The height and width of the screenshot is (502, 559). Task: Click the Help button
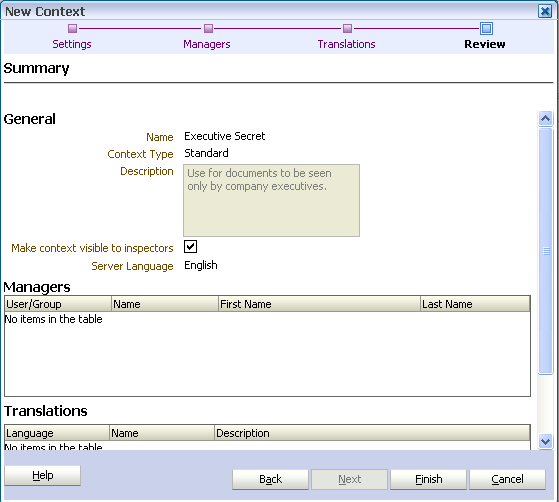click(x=42, y=476)
